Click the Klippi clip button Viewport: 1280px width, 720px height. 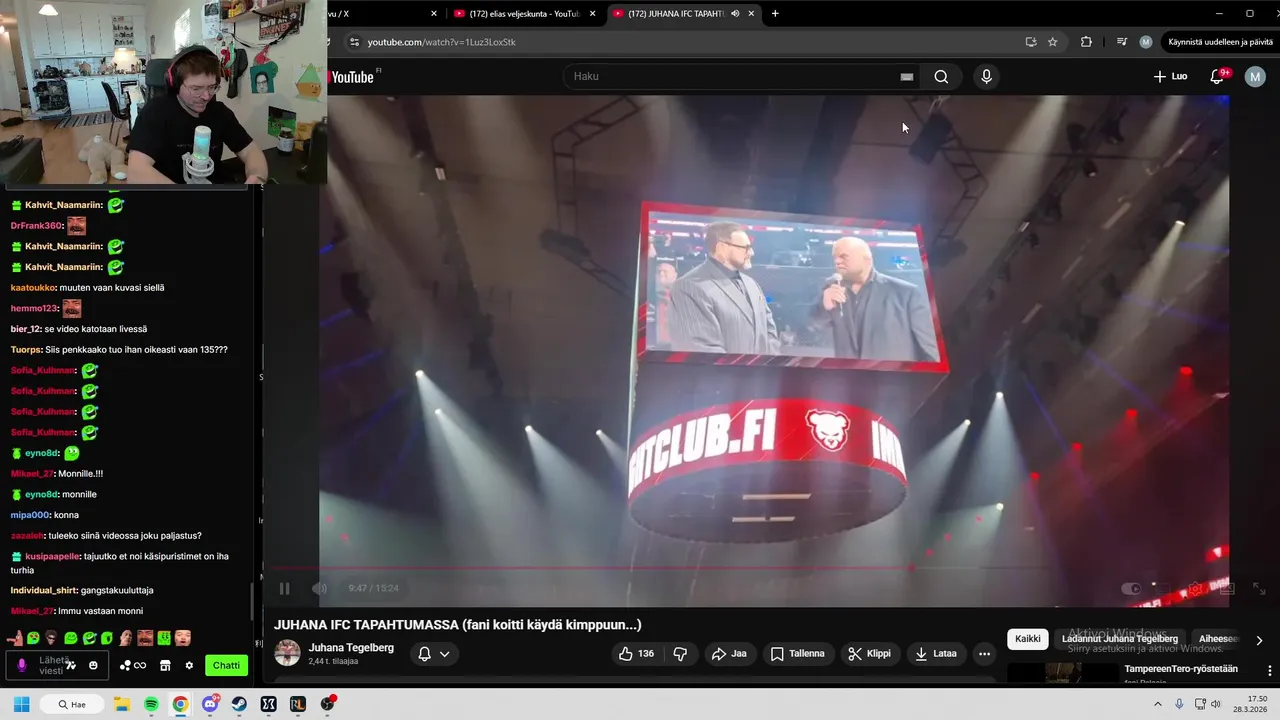pos(869,654)
